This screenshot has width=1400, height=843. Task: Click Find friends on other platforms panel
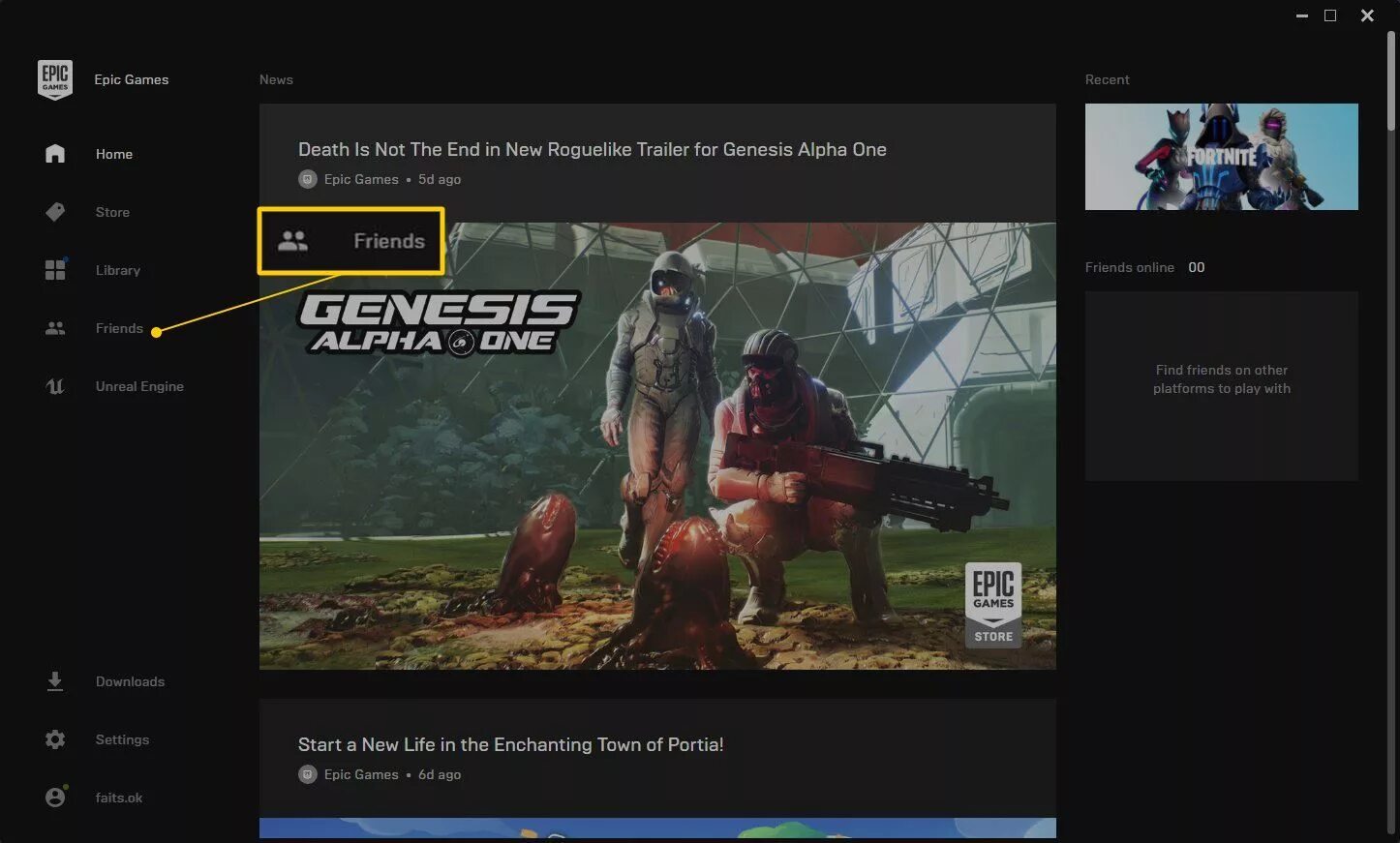[1222, 386]
